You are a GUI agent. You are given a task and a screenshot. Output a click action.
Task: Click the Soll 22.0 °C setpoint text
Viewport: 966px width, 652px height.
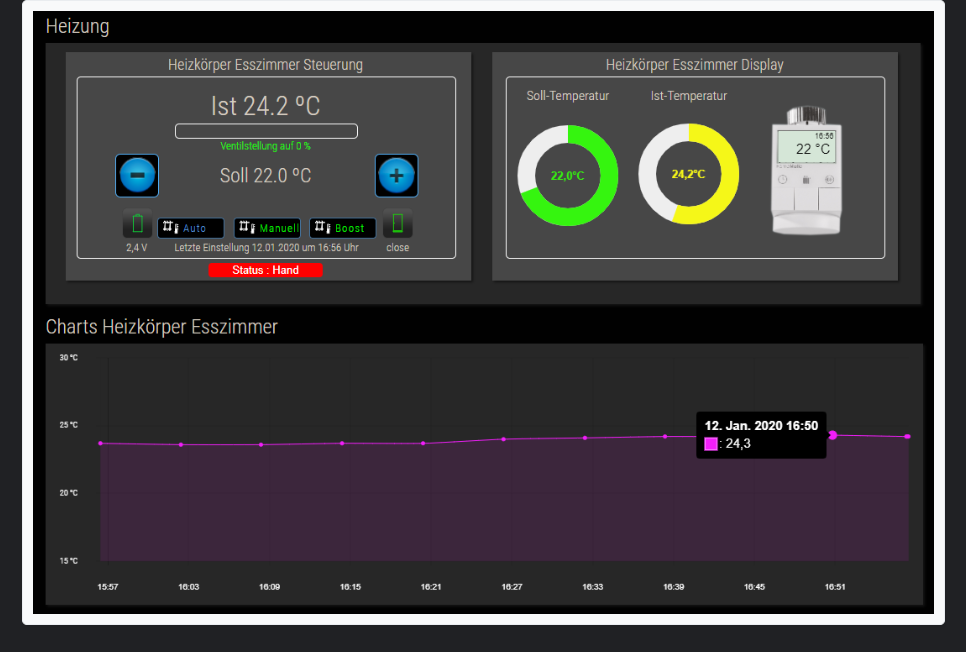(266, 176)
